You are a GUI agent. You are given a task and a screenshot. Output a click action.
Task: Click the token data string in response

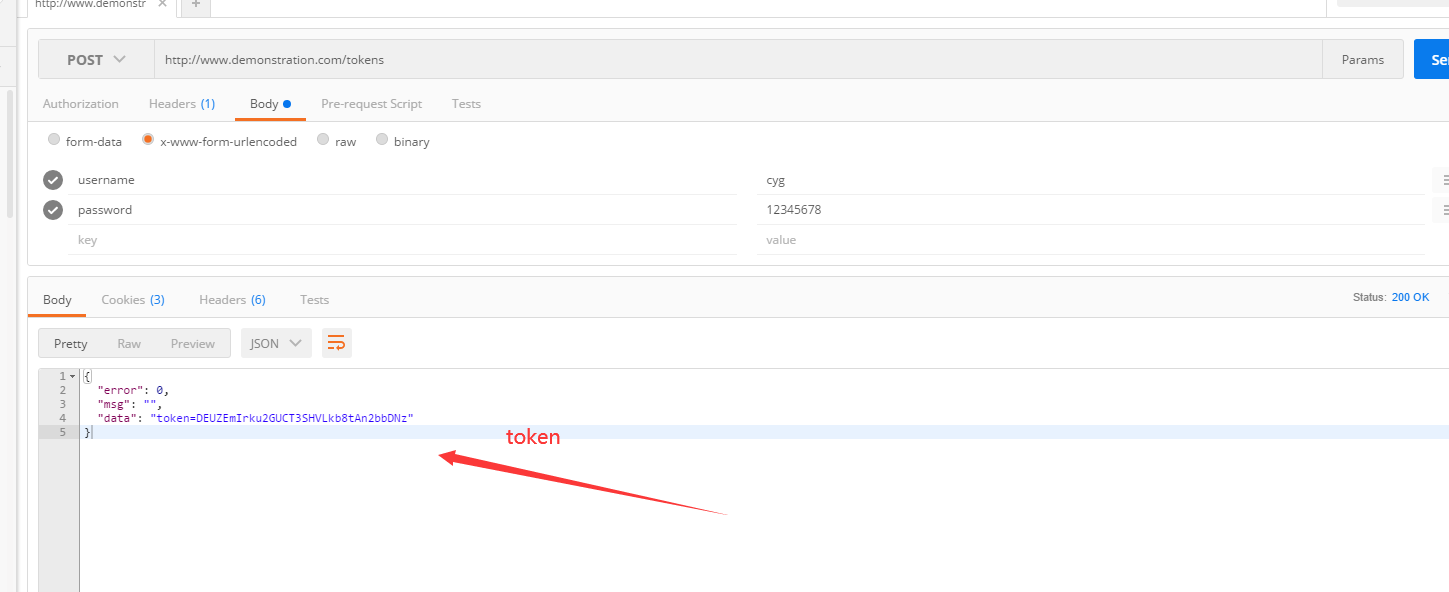coord(282,418)
